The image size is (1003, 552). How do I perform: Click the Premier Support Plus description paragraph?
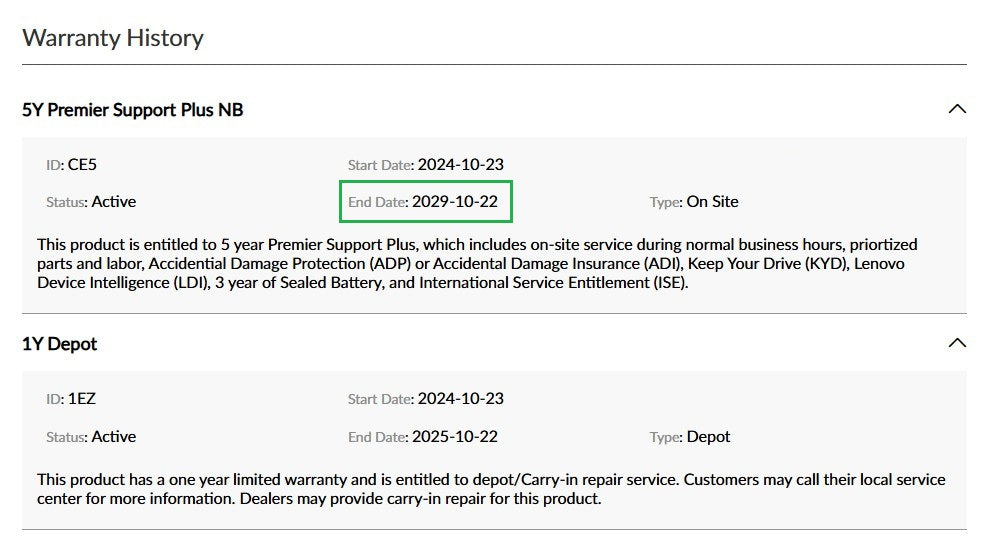[x=477, y=264]
